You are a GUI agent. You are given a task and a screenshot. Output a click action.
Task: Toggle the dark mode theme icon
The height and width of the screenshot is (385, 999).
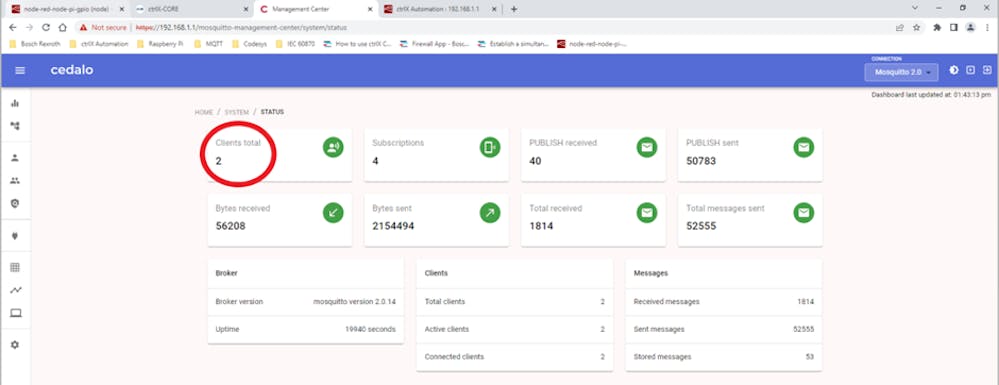(x=954, y=70)
